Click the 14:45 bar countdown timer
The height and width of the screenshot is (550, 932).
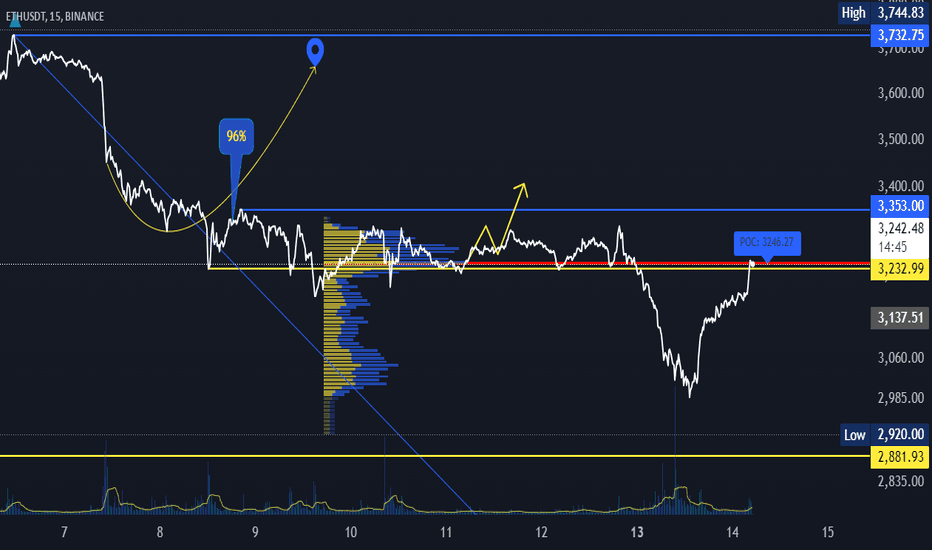[x=892, y=247]
